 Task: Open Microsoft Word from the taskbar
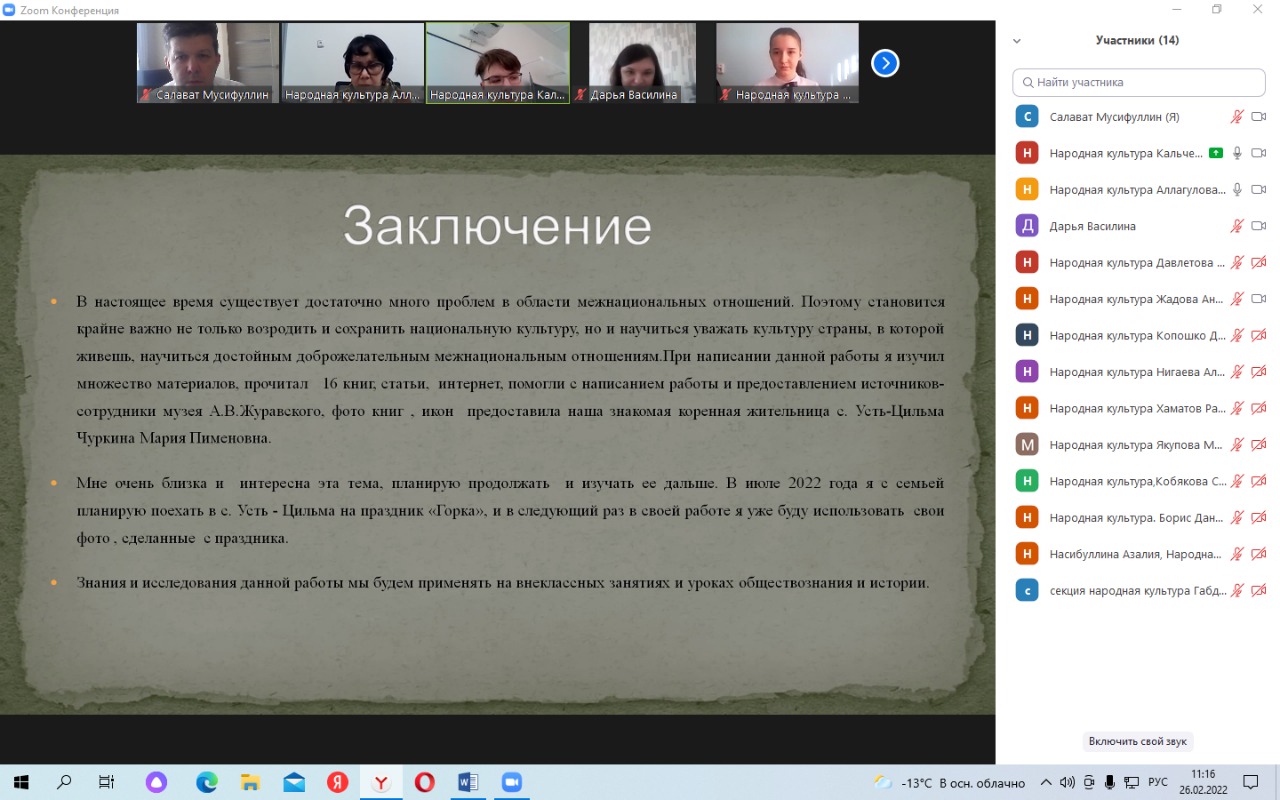click(468, 783)
